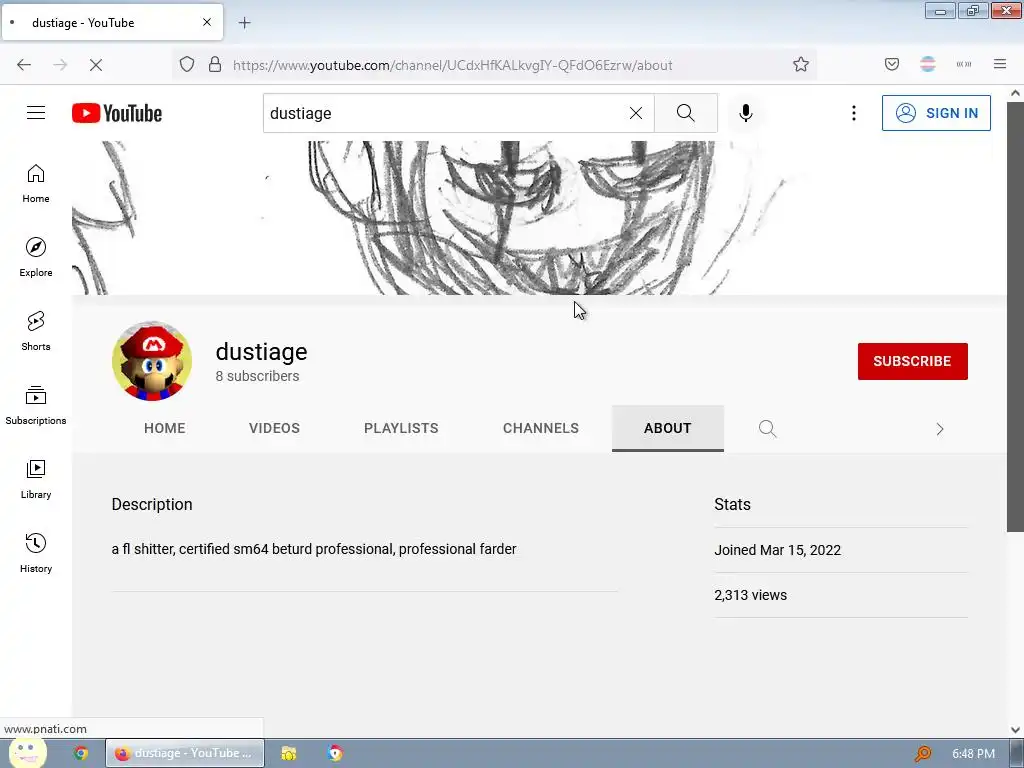Open Shorts in sidebar
Image resolution: width=1024 pixels, height=768 pixels.
click(36, 331)
